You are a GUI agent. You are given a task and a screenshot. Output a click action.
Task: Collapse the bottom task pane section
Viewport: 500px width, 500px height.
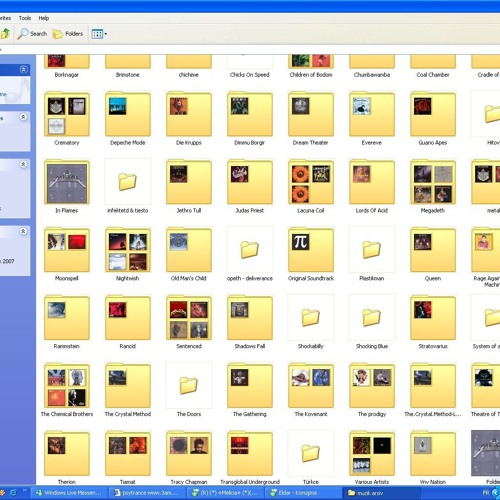pos(23,231)
